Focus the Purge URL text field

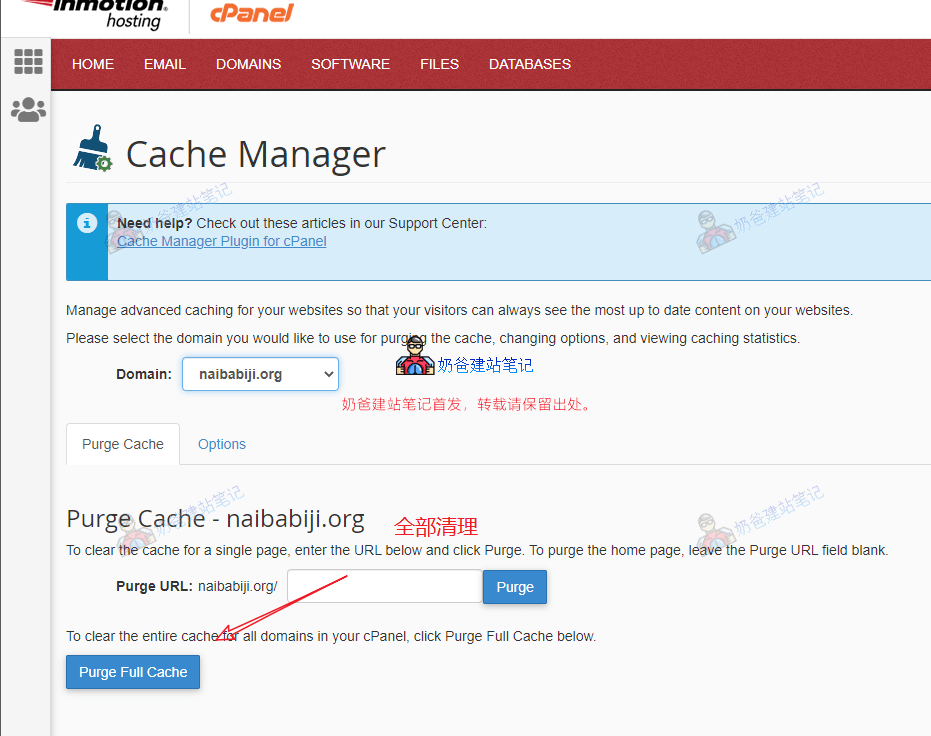coord(384,586)
